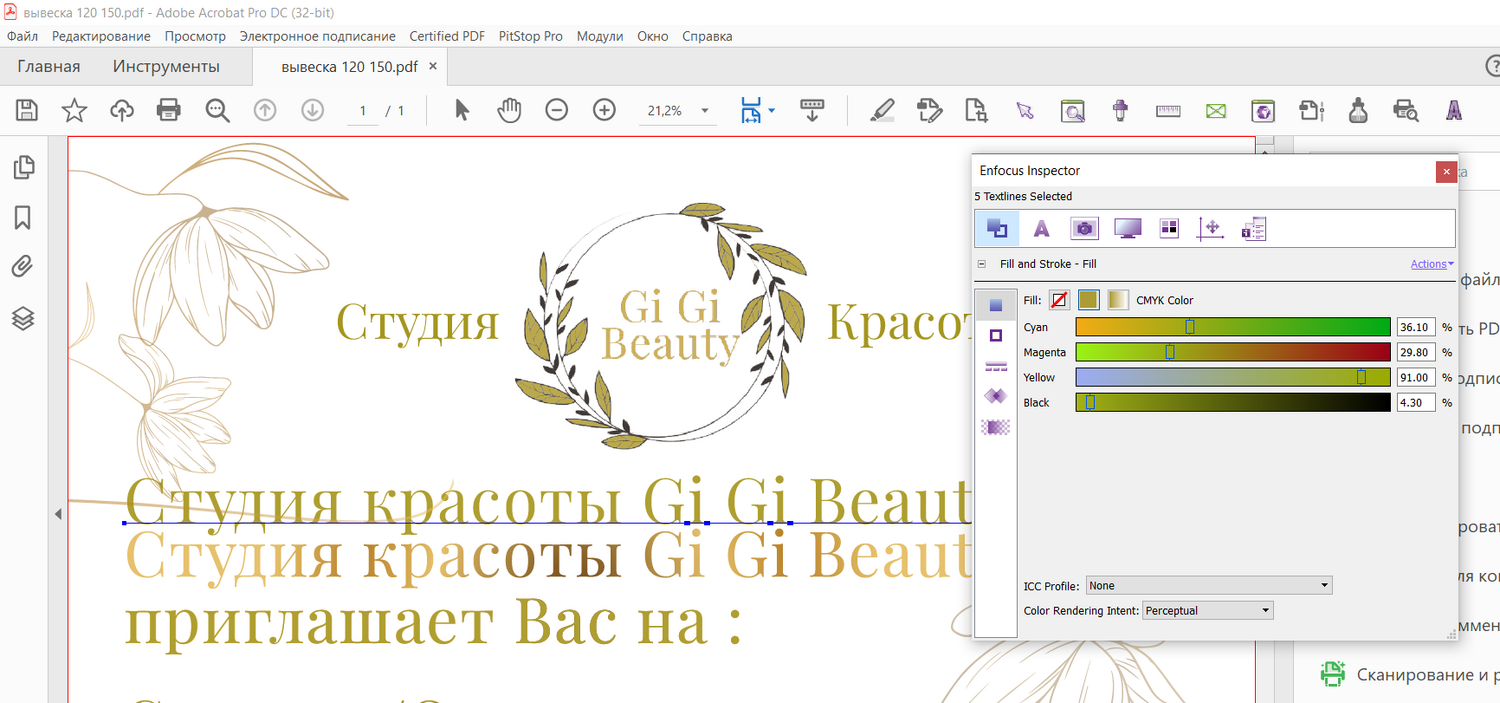Click the Print icon in toolbar

pyautogui.click(x=169, y=110)
